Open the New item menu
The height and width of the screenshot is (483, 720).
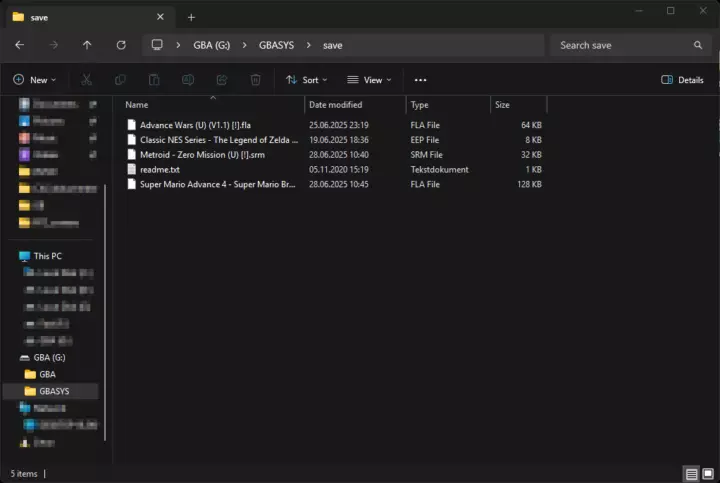tap(34, 80)
